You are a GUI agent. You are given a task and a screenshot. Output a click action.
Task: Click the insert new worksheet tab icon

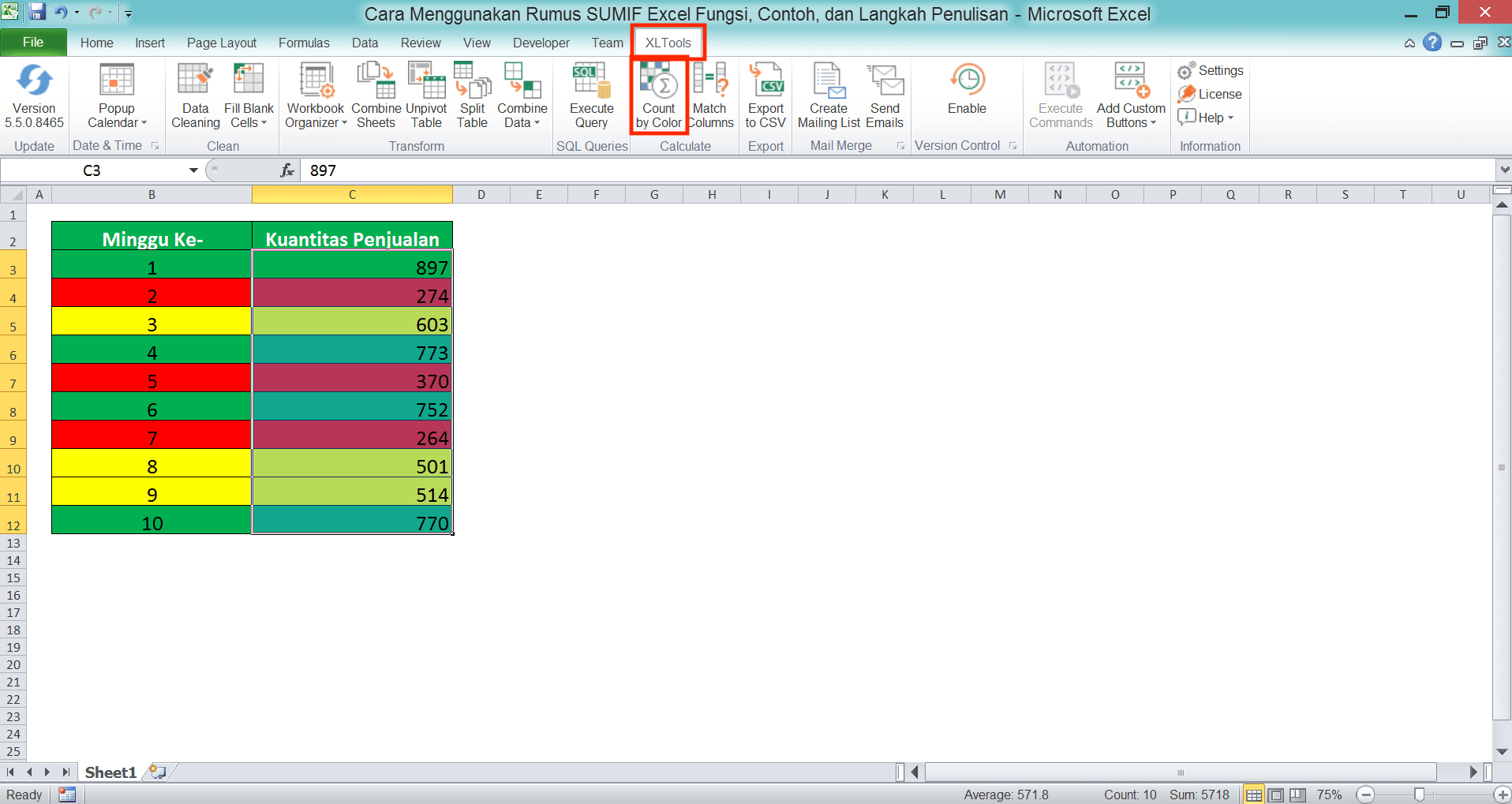158,772
